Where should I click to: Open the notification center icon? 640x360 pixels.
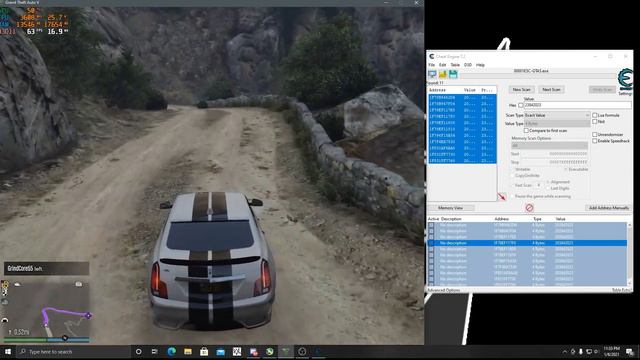click(x=629, y=351)
